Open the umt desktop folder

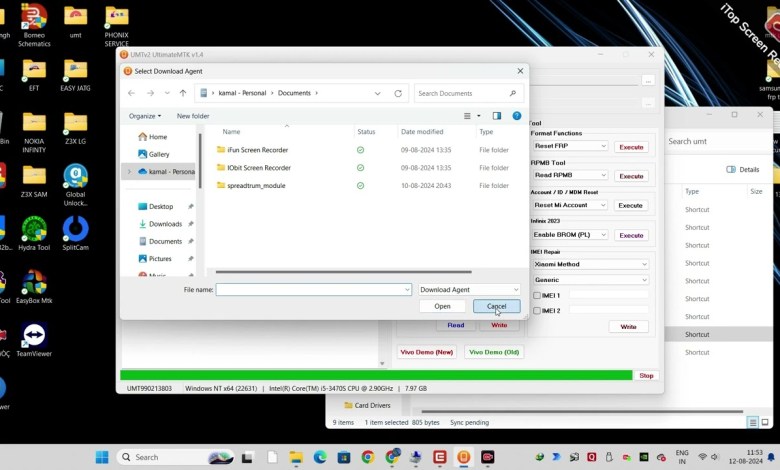tap(75, 21)
